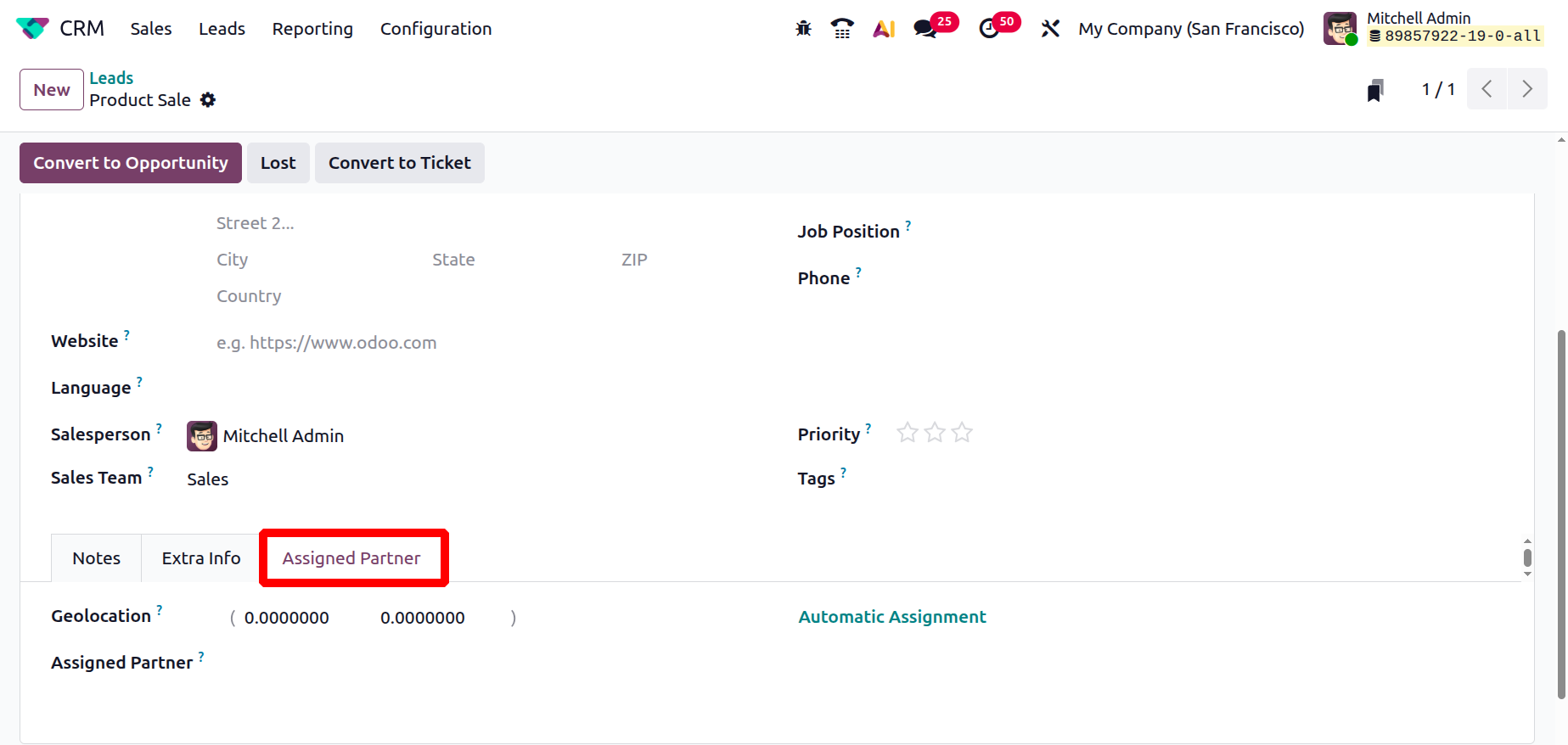Set priority to third star
This screenshot has width=1568, height=745.
(x=962, y=434)
